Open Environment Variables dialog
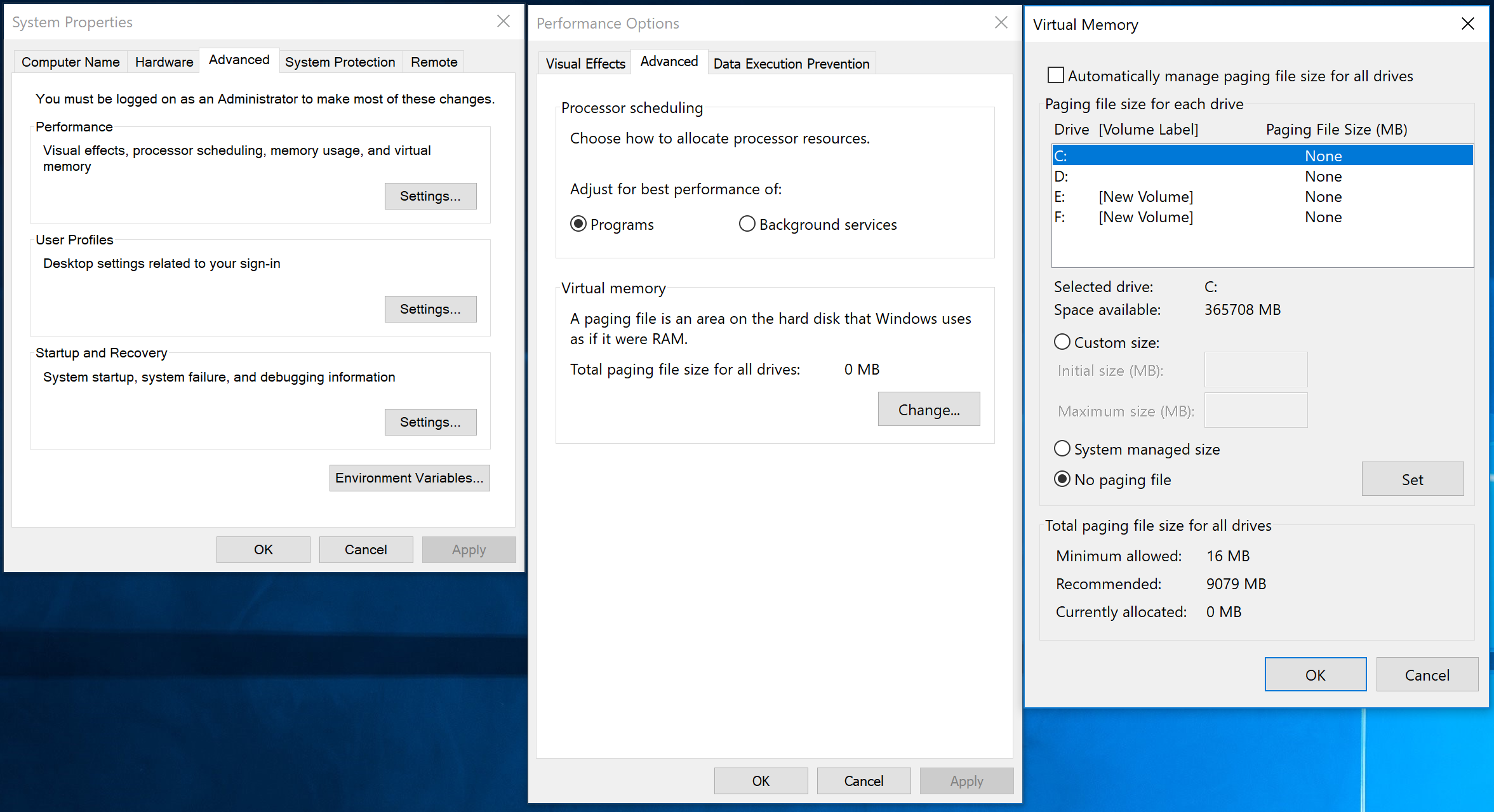Image resolution: width=1494 pixels, height=812 pixels. pos(409,478)
